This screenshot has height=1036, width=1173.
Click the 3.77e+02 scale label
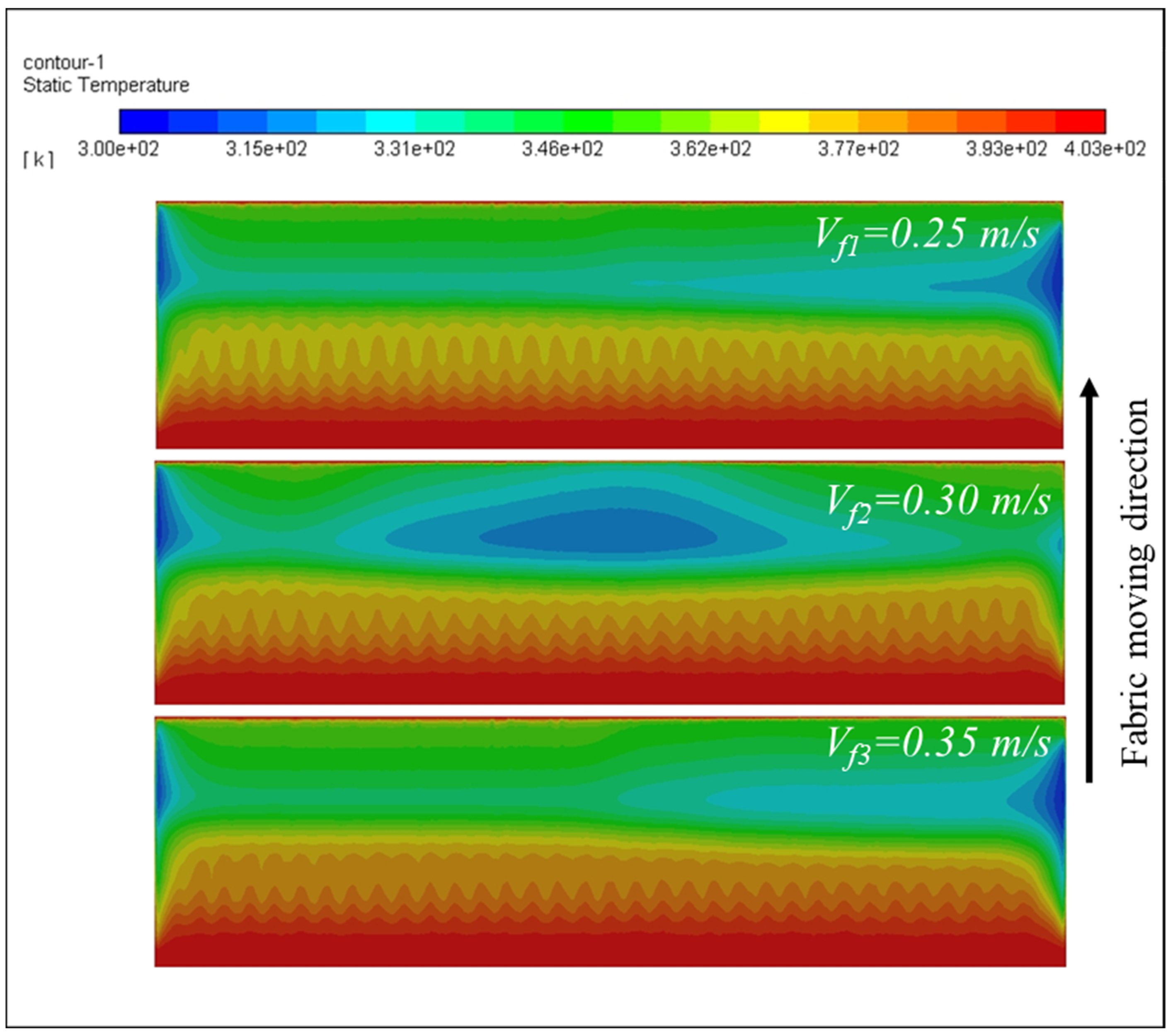coord(858,149)
